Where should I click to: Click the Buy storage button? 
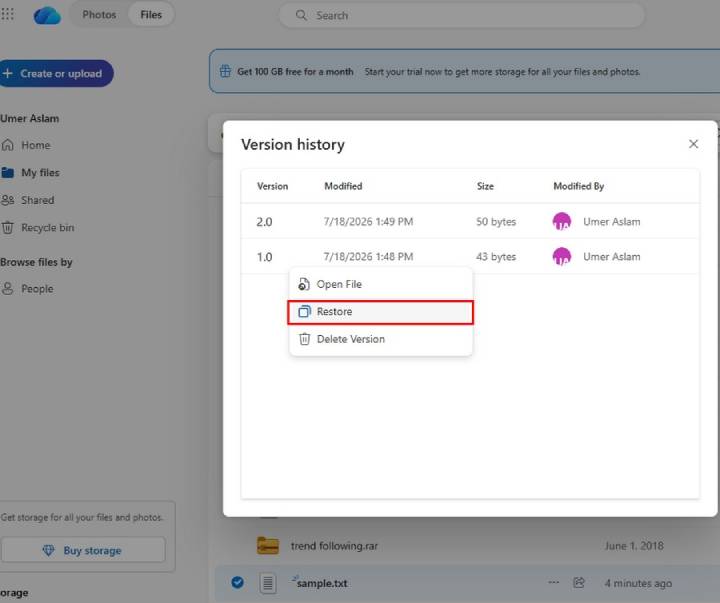pos(83,550)
